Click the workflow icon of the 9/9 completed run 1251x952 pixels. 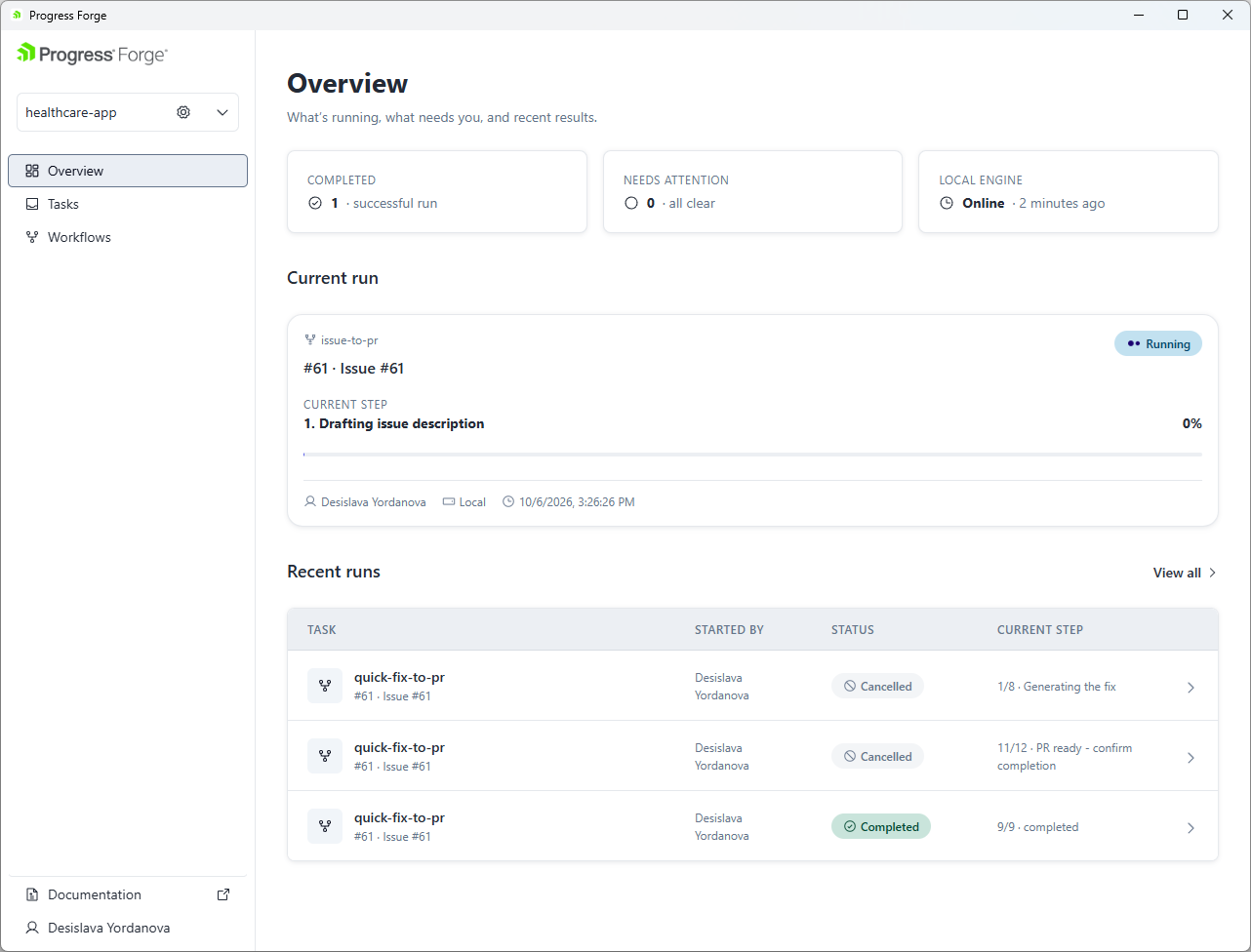325,826
